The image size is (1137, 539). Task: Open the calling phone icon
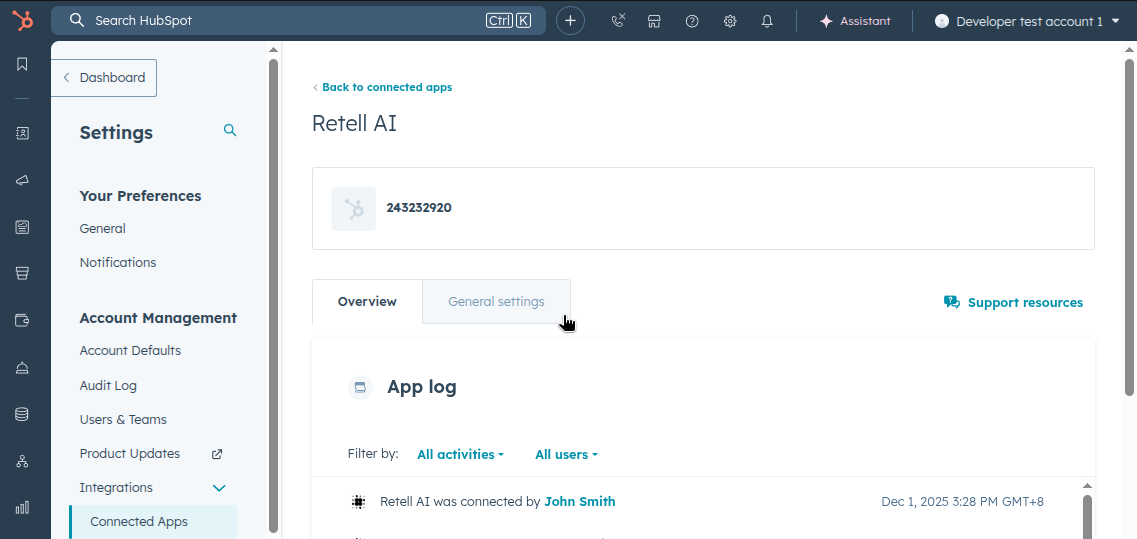pyautogui.click(x=618, y=21)
